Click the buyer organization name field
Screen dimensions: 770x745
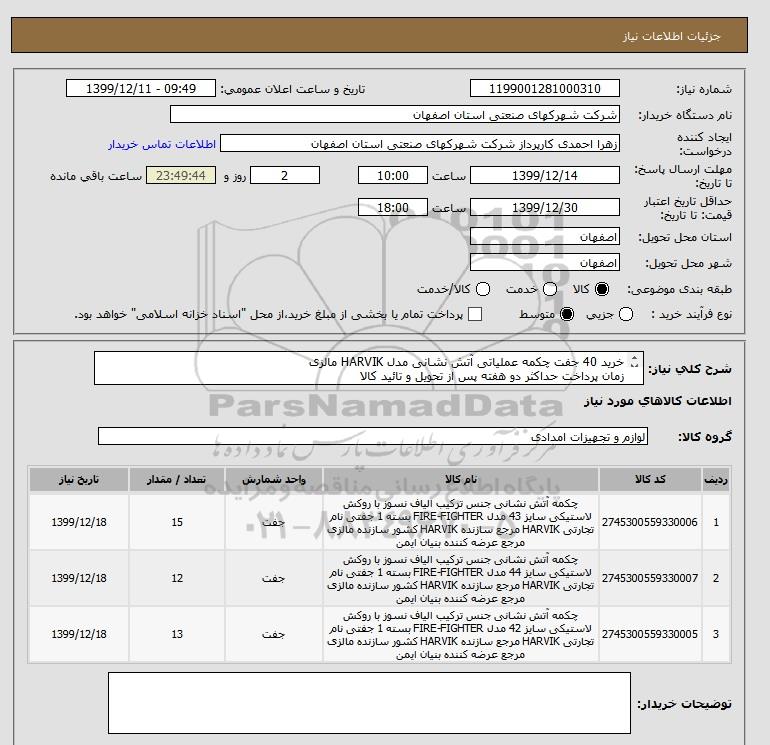[395, 114]
